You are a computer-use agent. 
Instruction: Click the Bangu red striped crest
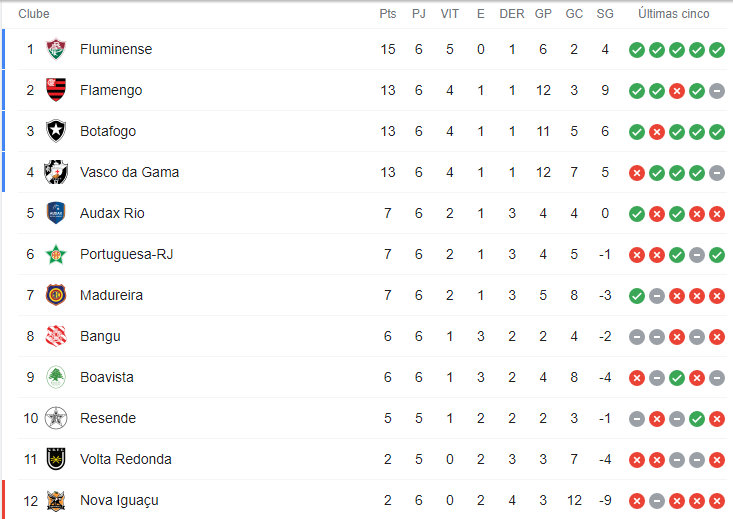(x=56, y=336)
